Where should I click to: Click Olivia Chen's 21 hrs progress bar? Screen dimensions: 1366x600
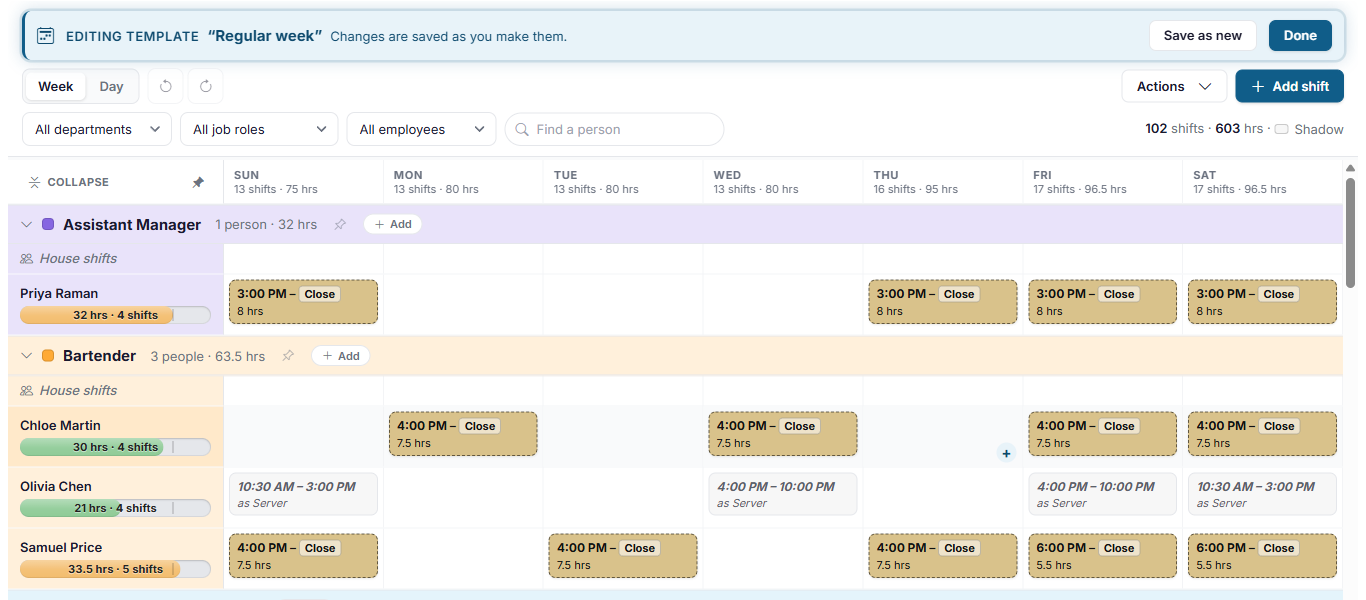coord(115,508)
